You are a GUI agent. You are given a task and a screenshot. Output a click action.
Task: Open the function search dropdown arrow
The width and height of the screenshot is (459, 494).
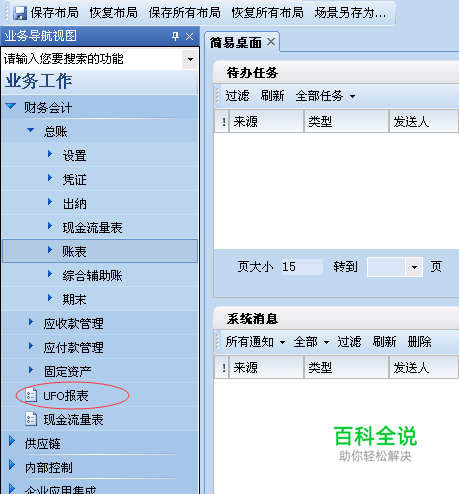190,59
